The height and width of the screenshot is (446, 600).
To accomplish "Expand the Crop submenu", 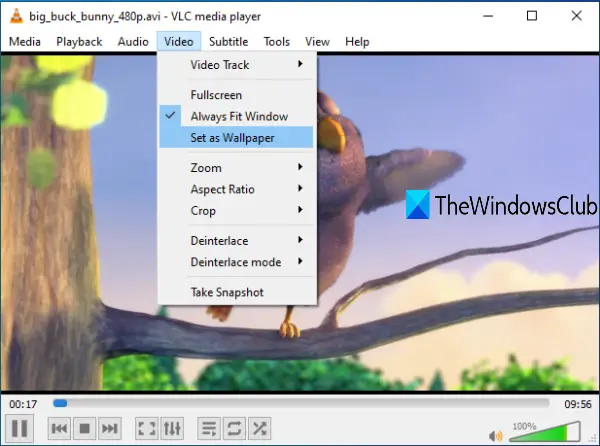I will coord(236,210).
